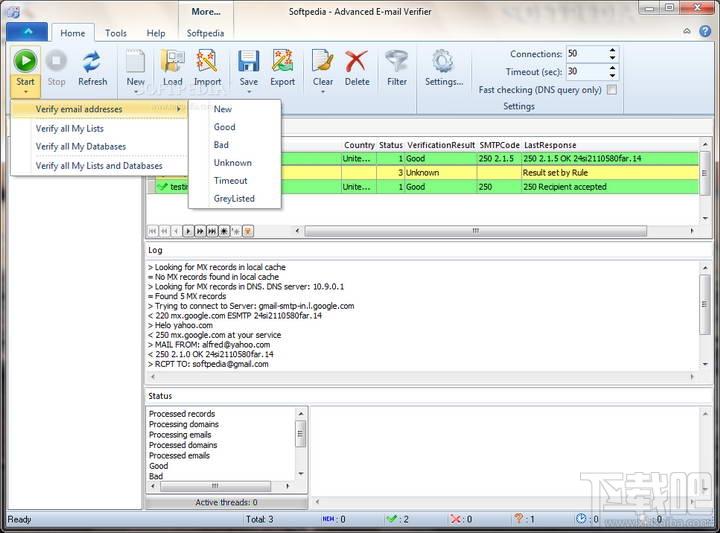
Task: Increase Timeout value with up arrow
Action: tap(613, 68)
